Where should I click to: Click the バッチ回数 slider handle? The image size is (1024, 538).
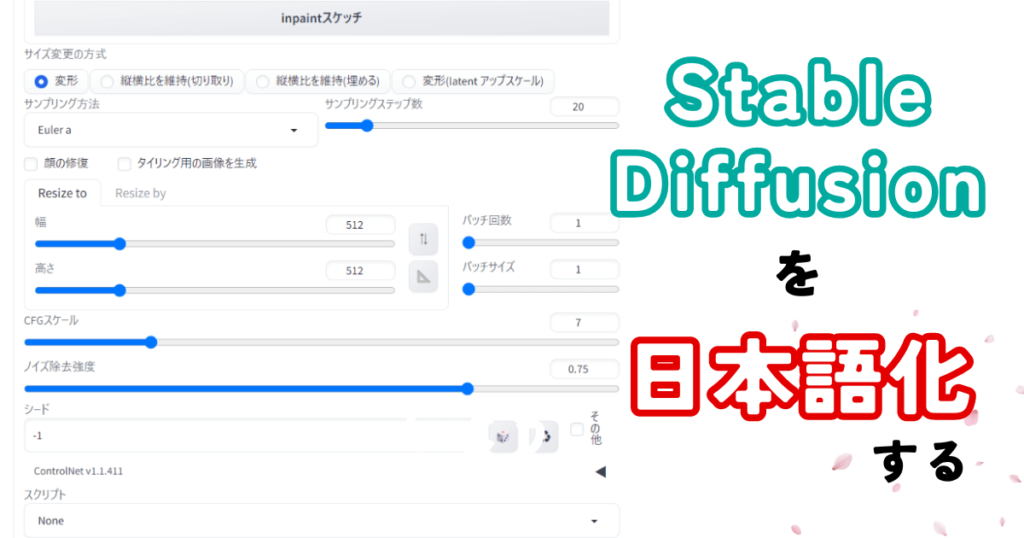(x=468, y=243)
